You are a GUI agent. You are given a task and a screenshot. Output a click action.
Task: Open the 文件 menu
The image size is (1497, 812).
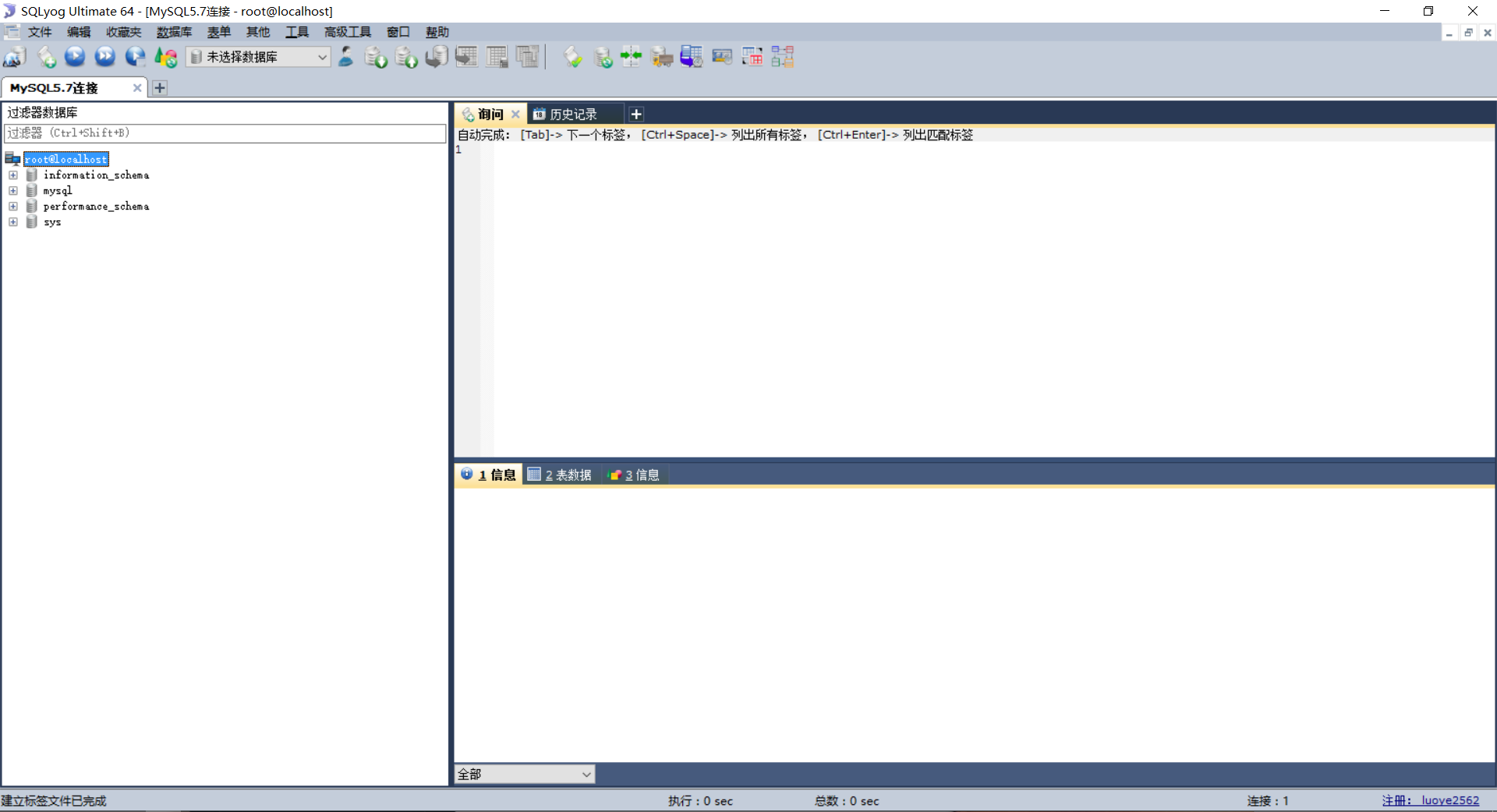click(x=40, y=32)
